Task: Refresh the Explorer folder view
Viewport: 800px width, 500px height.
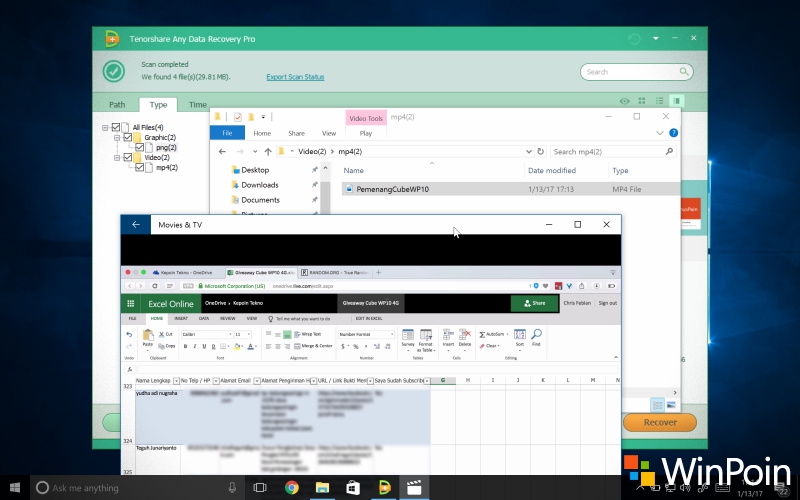Action: coord(541,152)
